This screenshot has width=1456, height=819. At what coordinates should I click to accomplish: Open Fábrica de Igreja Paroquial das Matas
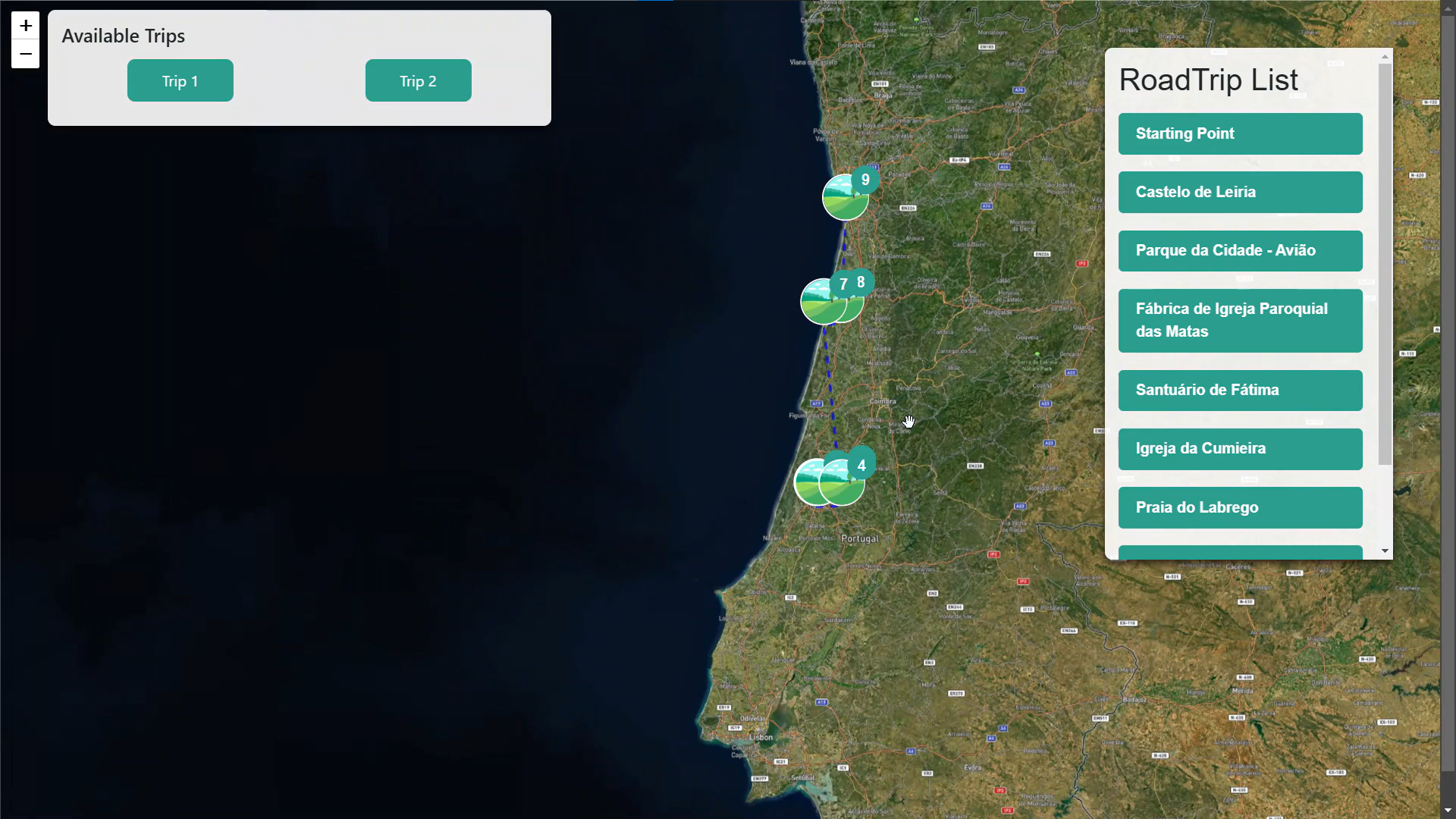pos(1240,321)
